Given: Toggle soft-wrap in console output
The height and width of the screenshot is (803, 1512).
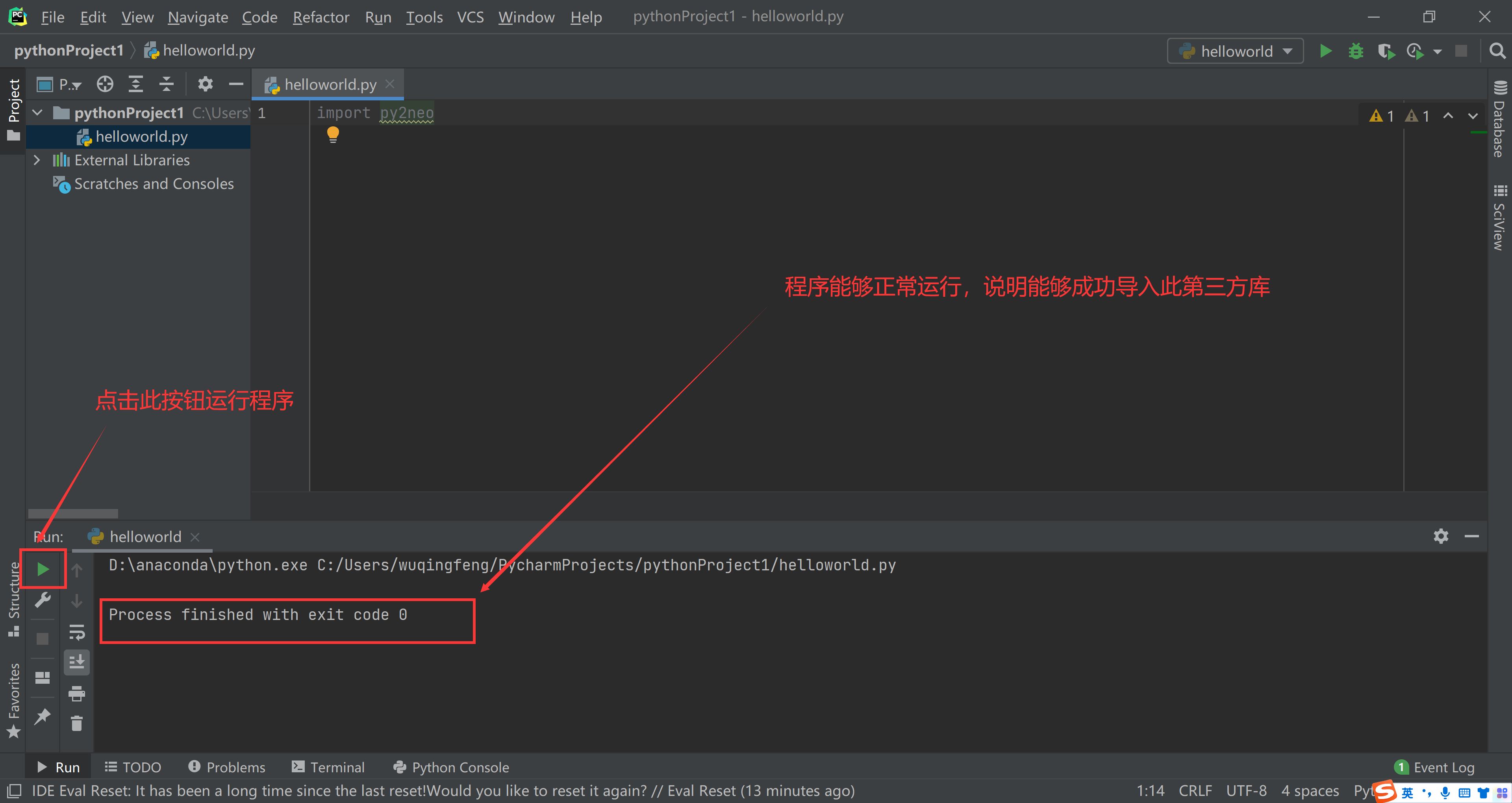Looking at the screenshot, I should pos(77,632).
